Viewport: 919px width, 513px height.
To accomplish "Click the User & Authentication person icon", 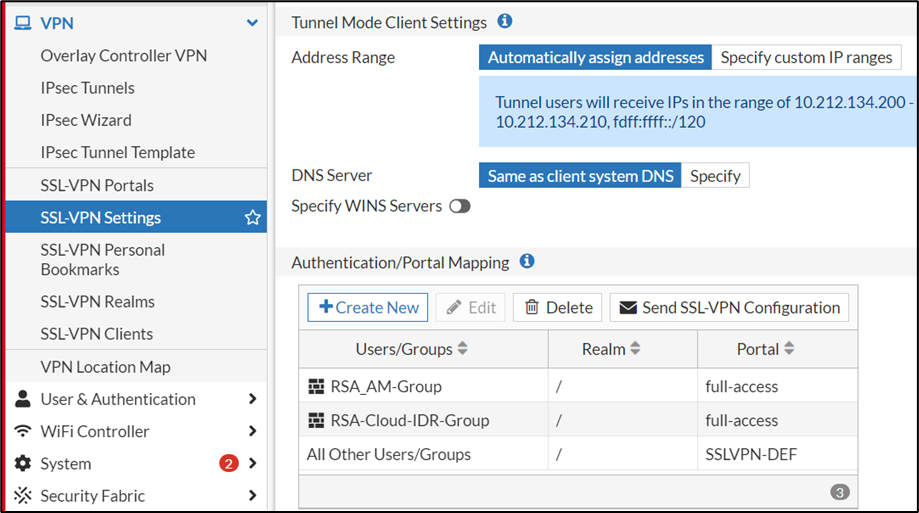I will pos(22,399).
